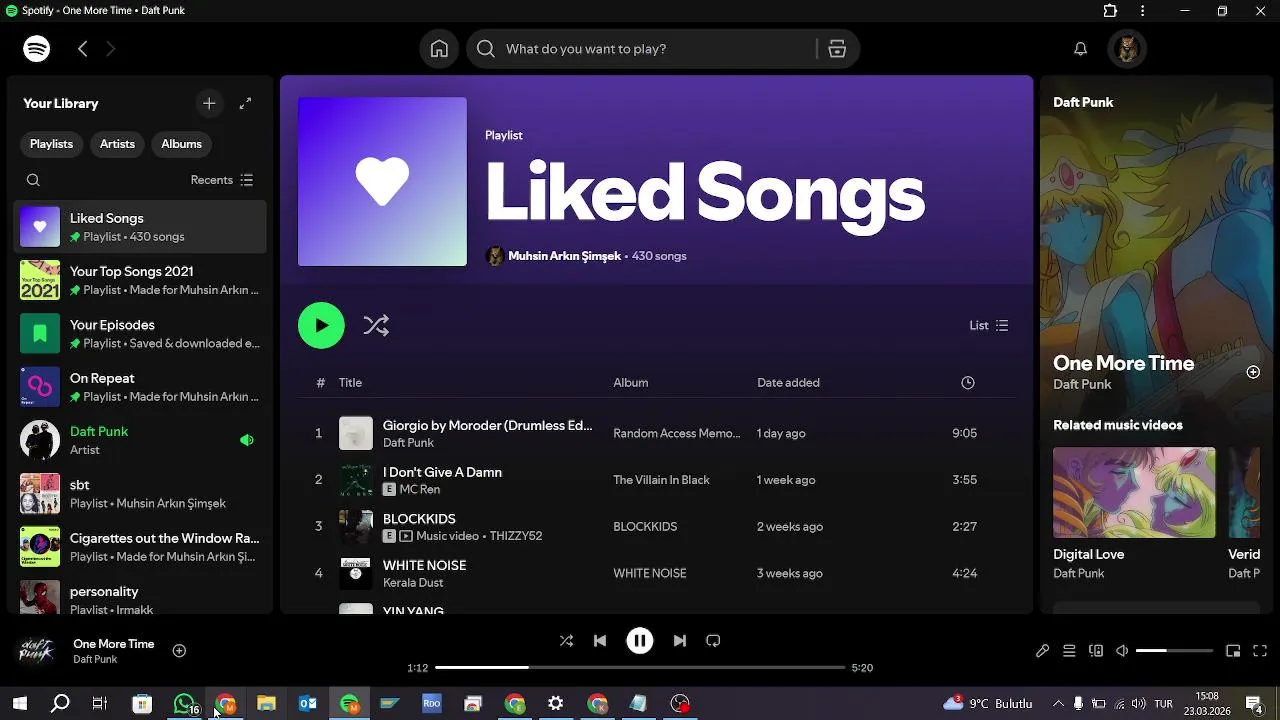
Task: Go back with the left arrow
Action: click(x=83, y=48)
